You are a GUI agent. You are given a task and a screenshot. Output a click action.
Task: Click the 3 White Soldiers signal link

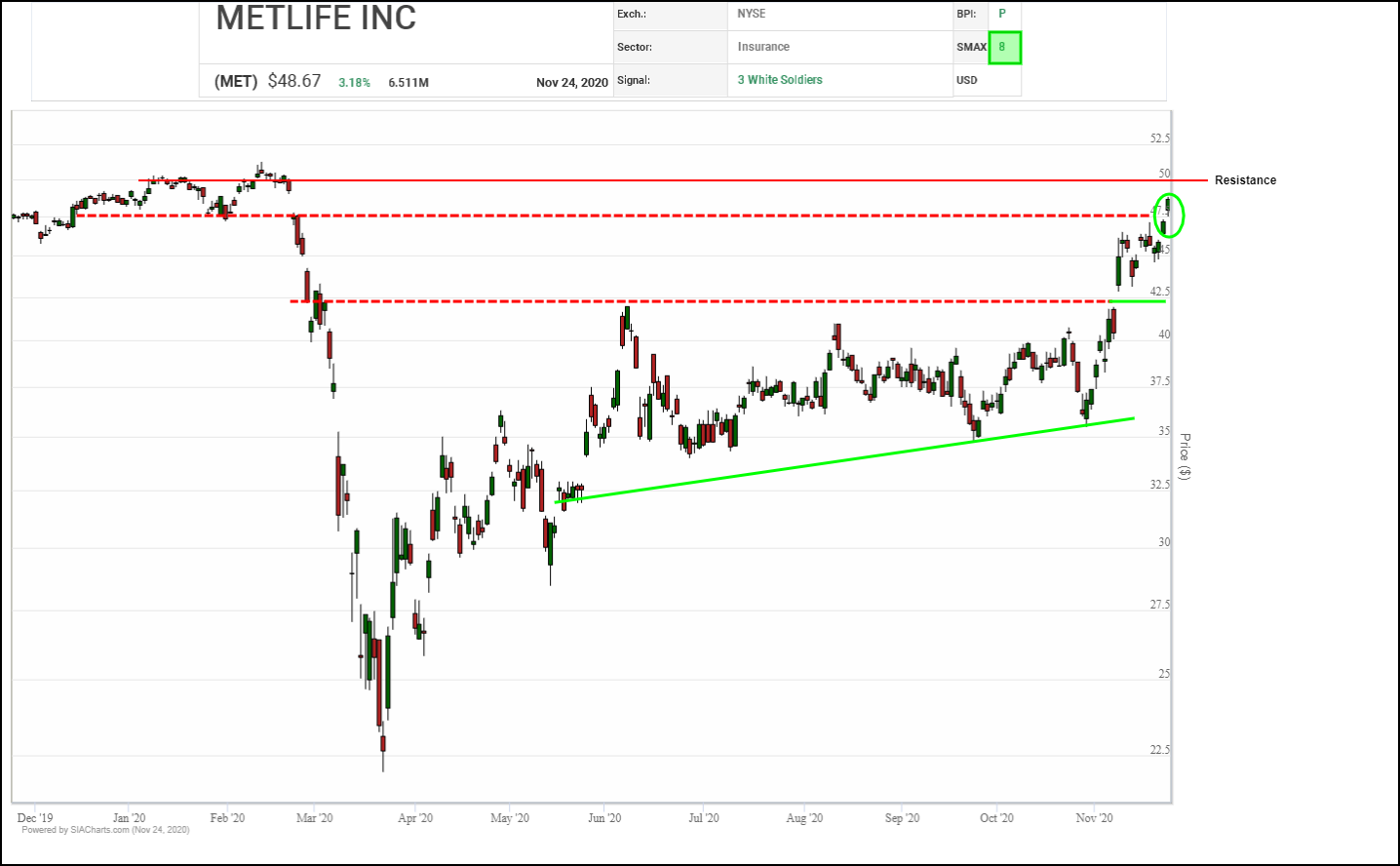coord(780,80)
